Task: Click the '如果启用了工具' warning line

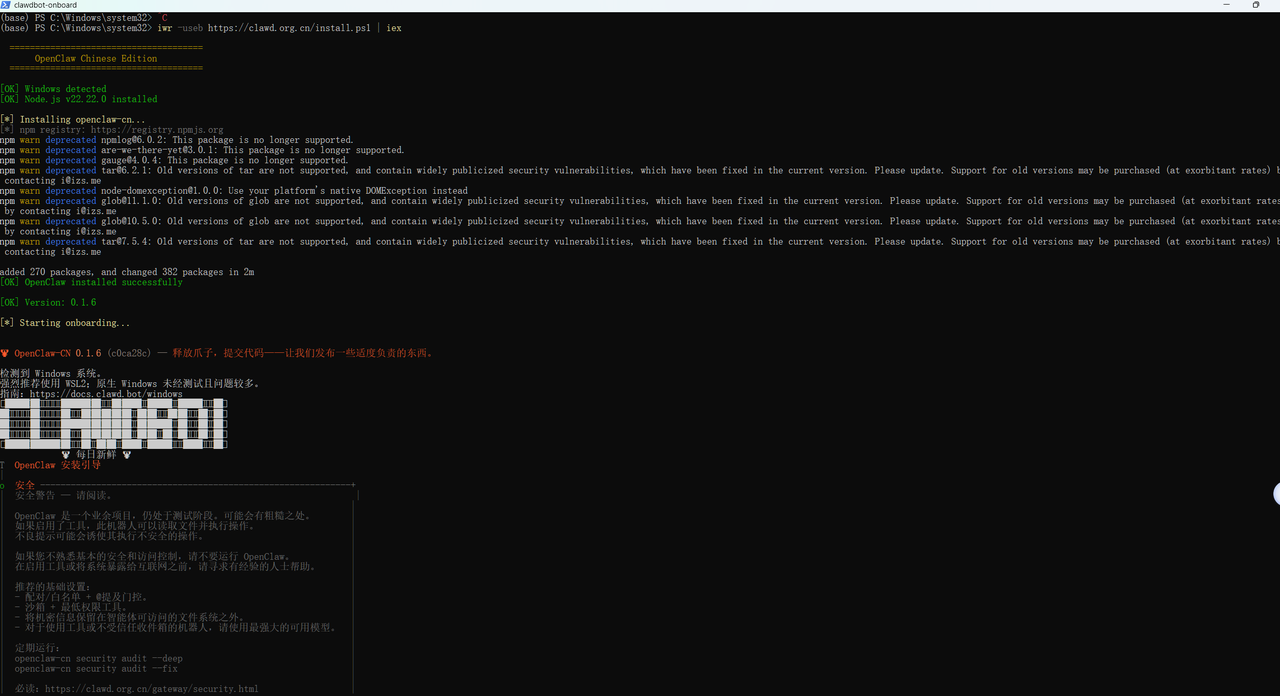Action: coord(135,526)
